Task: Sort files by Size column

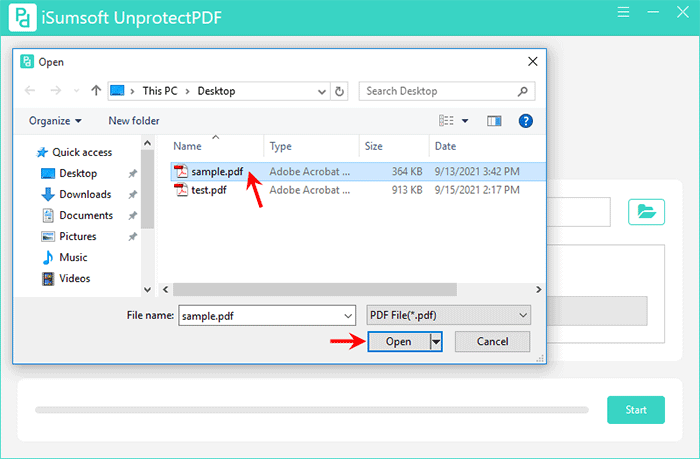Action: tap(374, 146)
